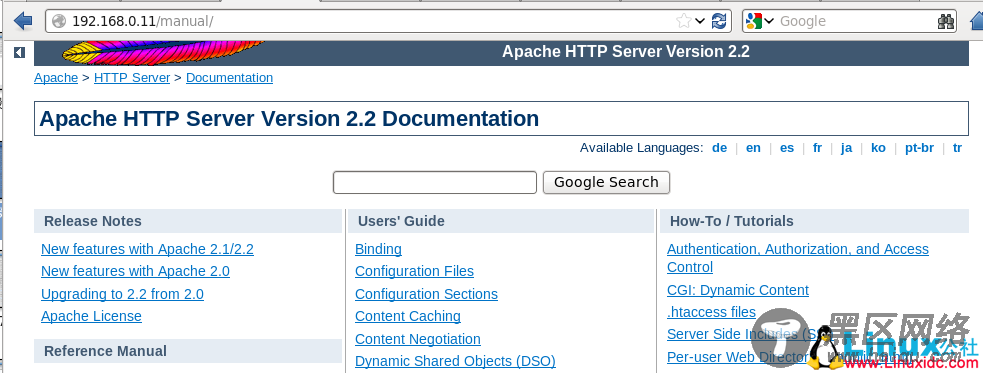Open the Configuration Files link

point(414,271)
